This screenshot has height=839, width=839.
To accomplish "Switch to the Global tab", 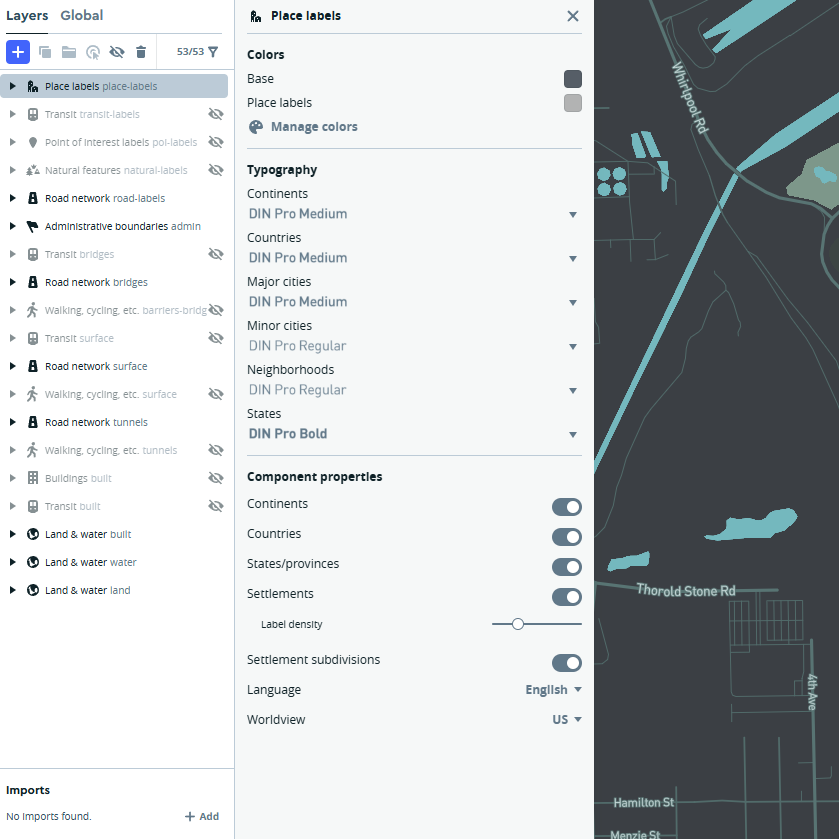I will (x=81, y=15).
